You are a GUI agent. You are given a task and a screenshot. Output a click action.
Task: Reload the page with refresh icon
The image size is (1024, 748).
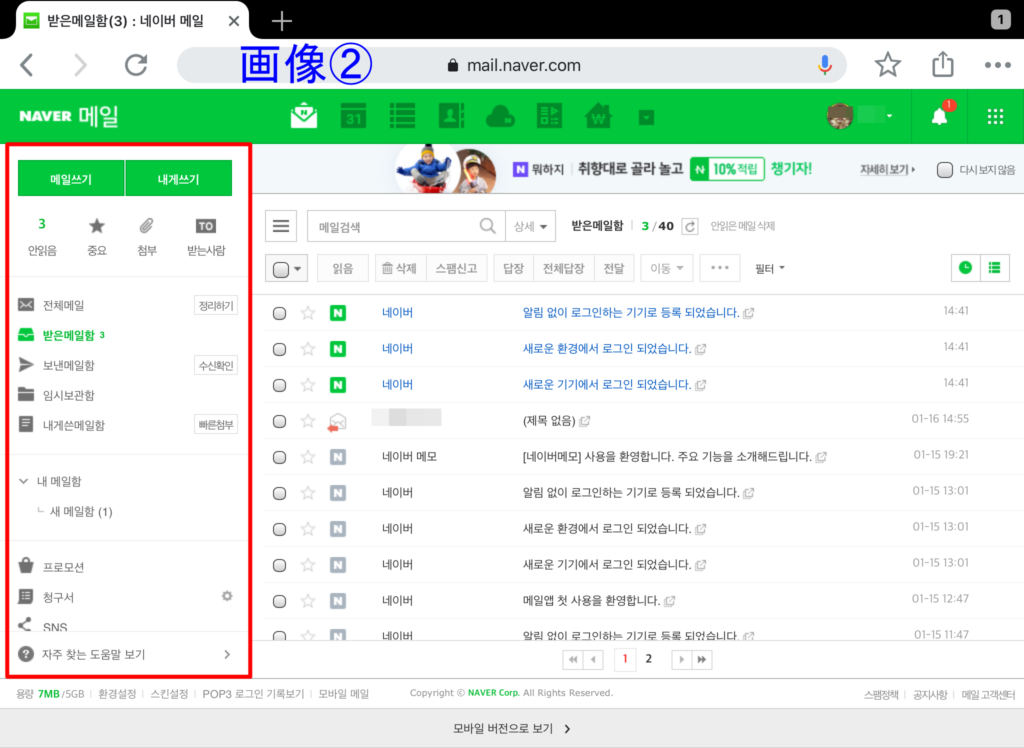136,65
